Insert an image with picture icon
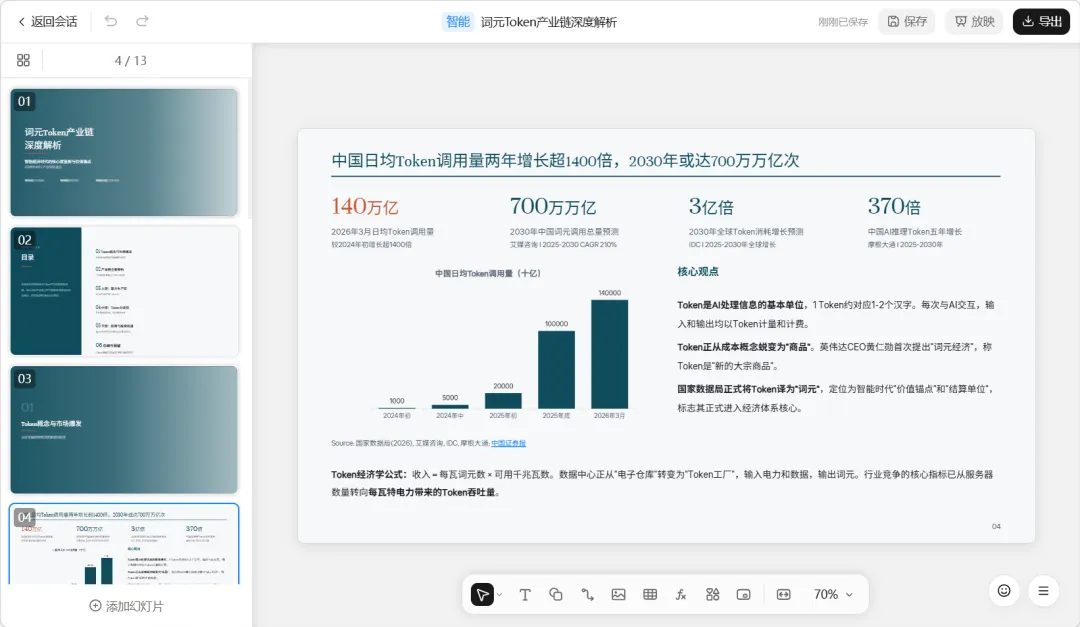1080x627 pixels. pyautogui.click(x=619, y=595)
